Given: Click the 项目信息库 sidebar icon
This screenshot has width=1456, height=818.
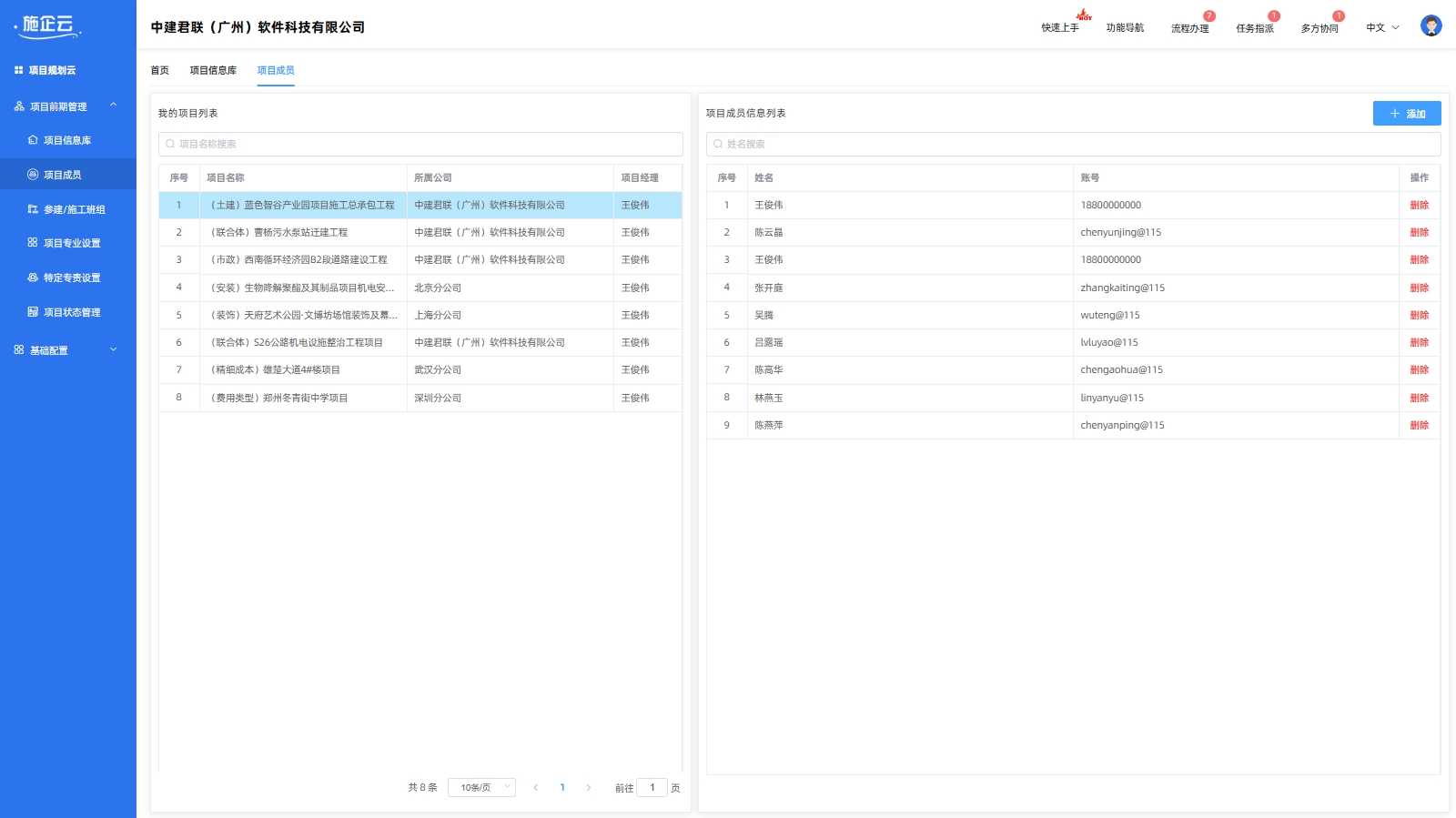Looking at the screenshot, I should click(33, 140).
